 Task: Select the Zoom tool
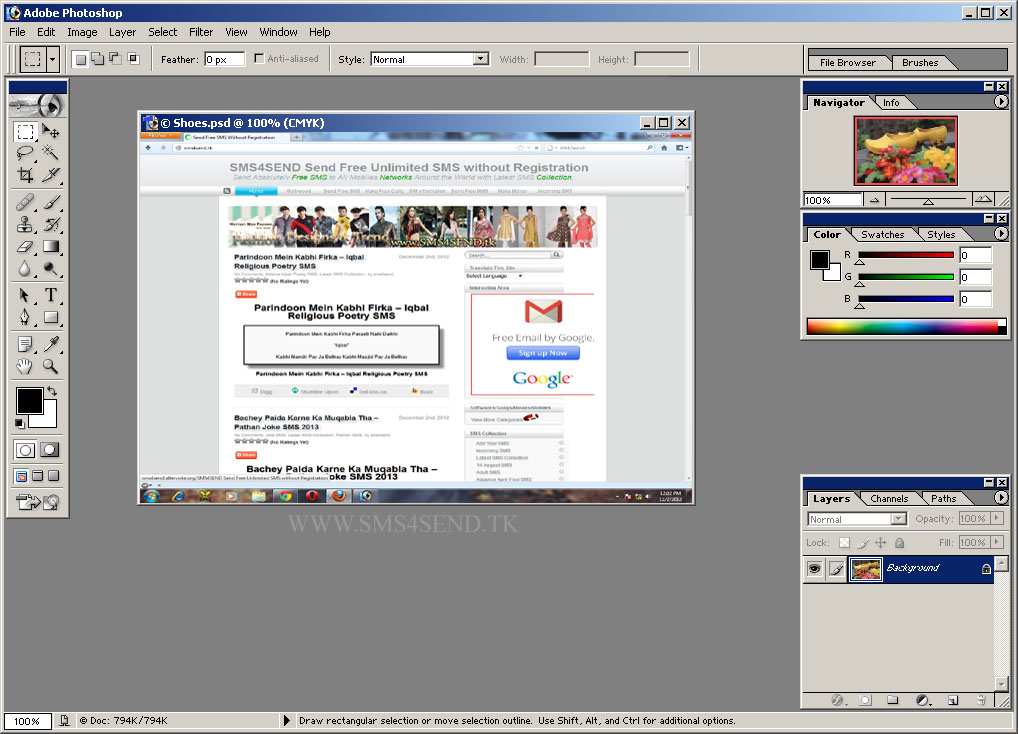pos(51,366)
